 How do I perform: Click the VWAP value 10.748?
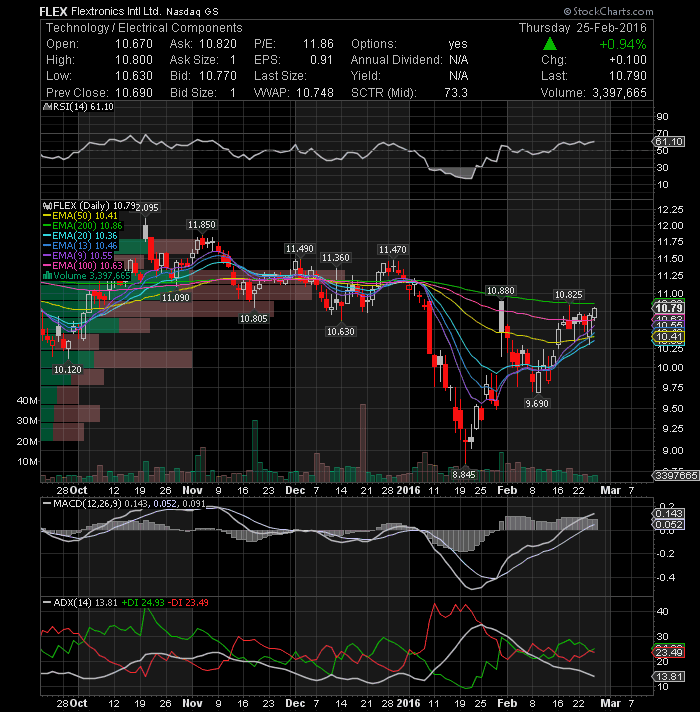[315, 93]
